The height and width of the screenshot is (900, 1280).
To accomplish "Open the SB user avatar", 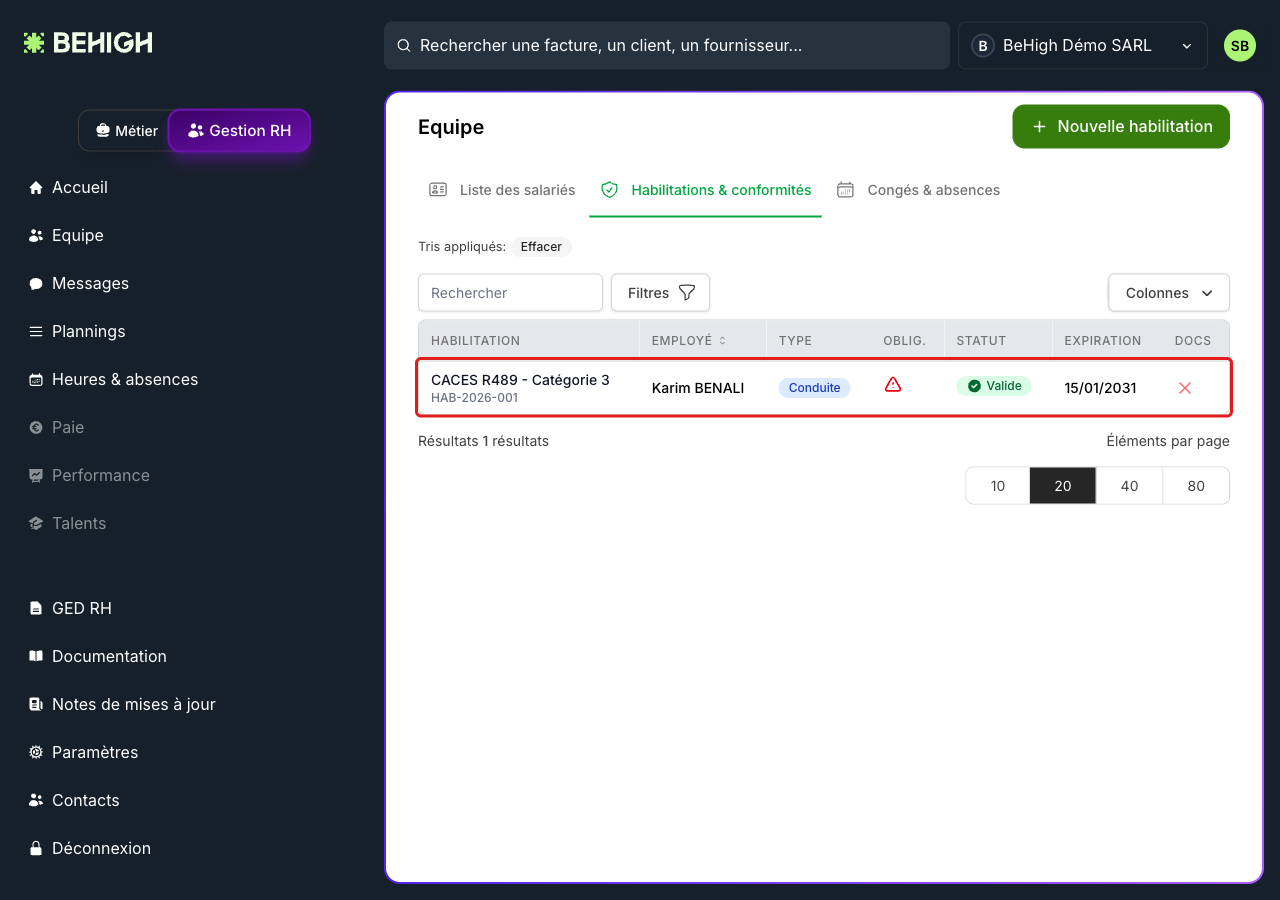I will [1240, 46].
